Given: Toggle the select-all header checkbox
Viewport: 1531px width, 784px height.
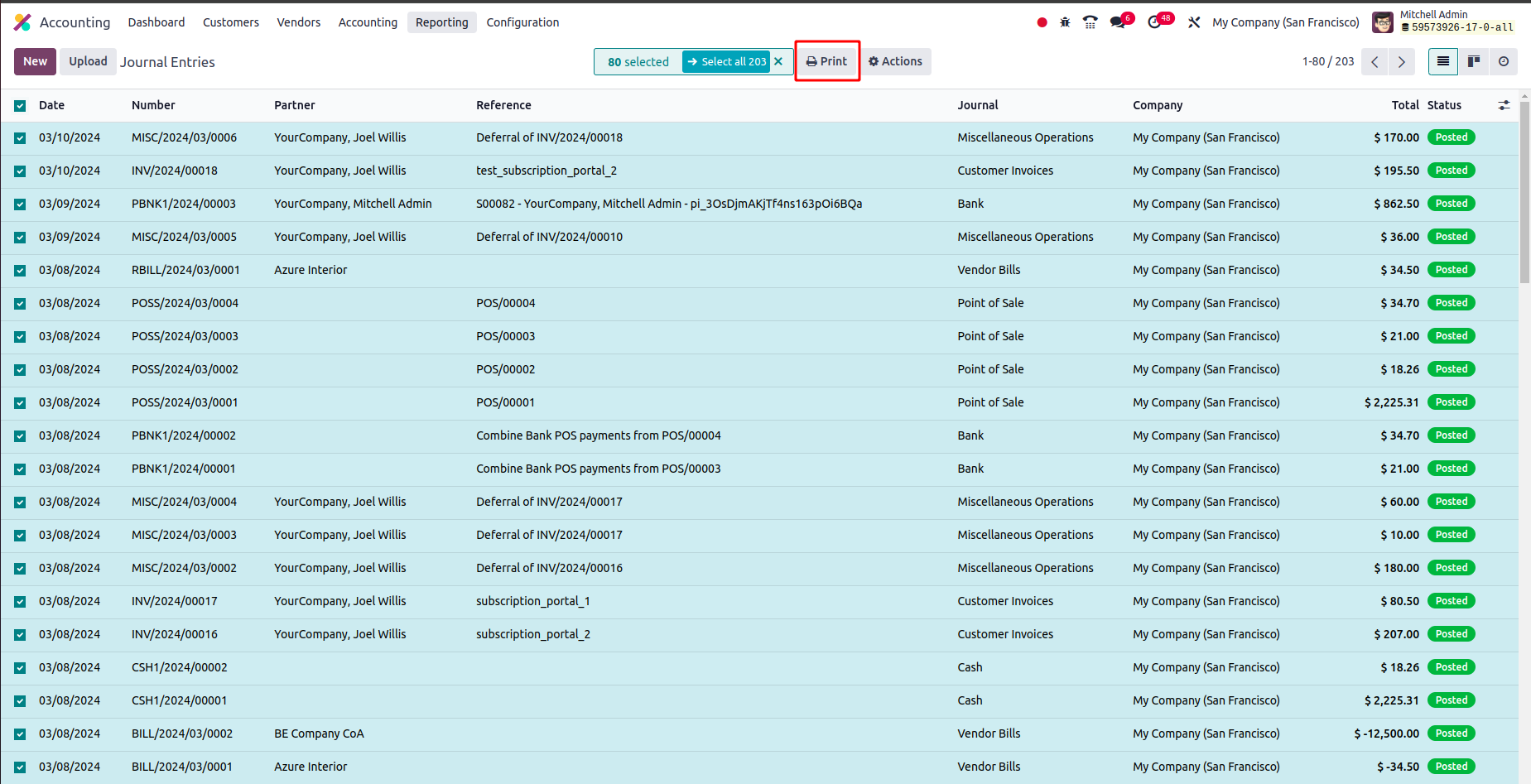Looking at the screenshot, I should 20,105.
